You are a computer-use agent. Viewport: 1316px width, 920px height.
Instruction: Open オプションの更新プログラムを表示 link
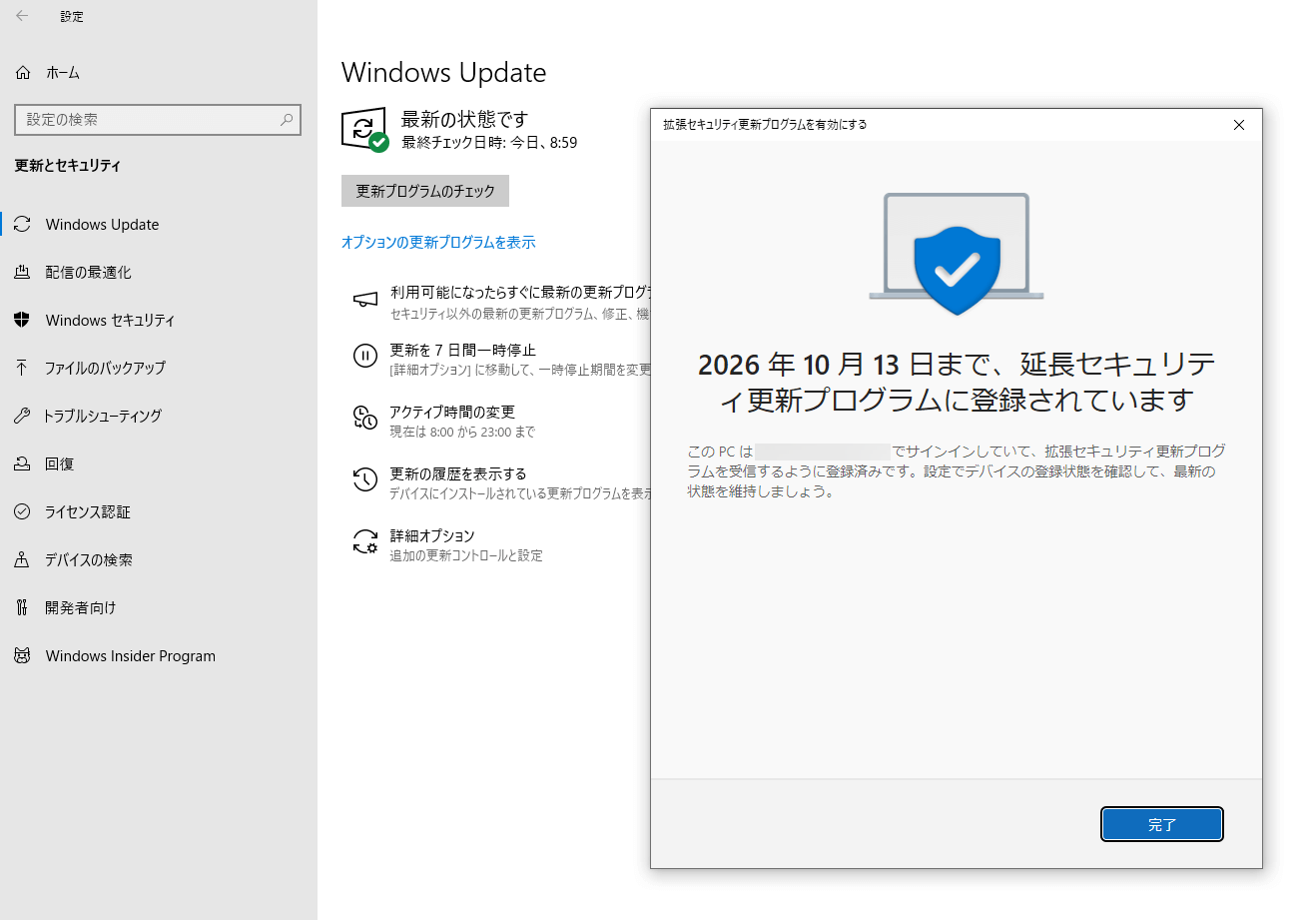(438, 243)
